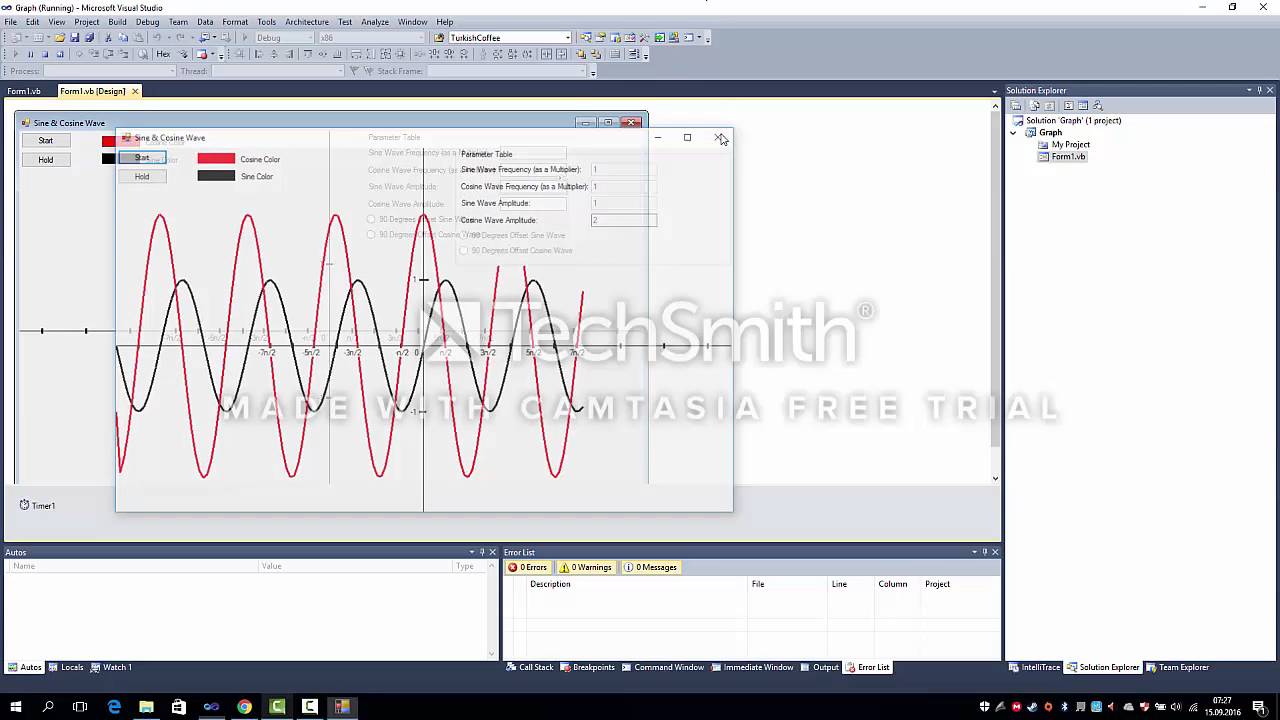1280x720 pixels.
Task: Open Solution Explorer from standard toolbar icon
Action: coord(586,38)
